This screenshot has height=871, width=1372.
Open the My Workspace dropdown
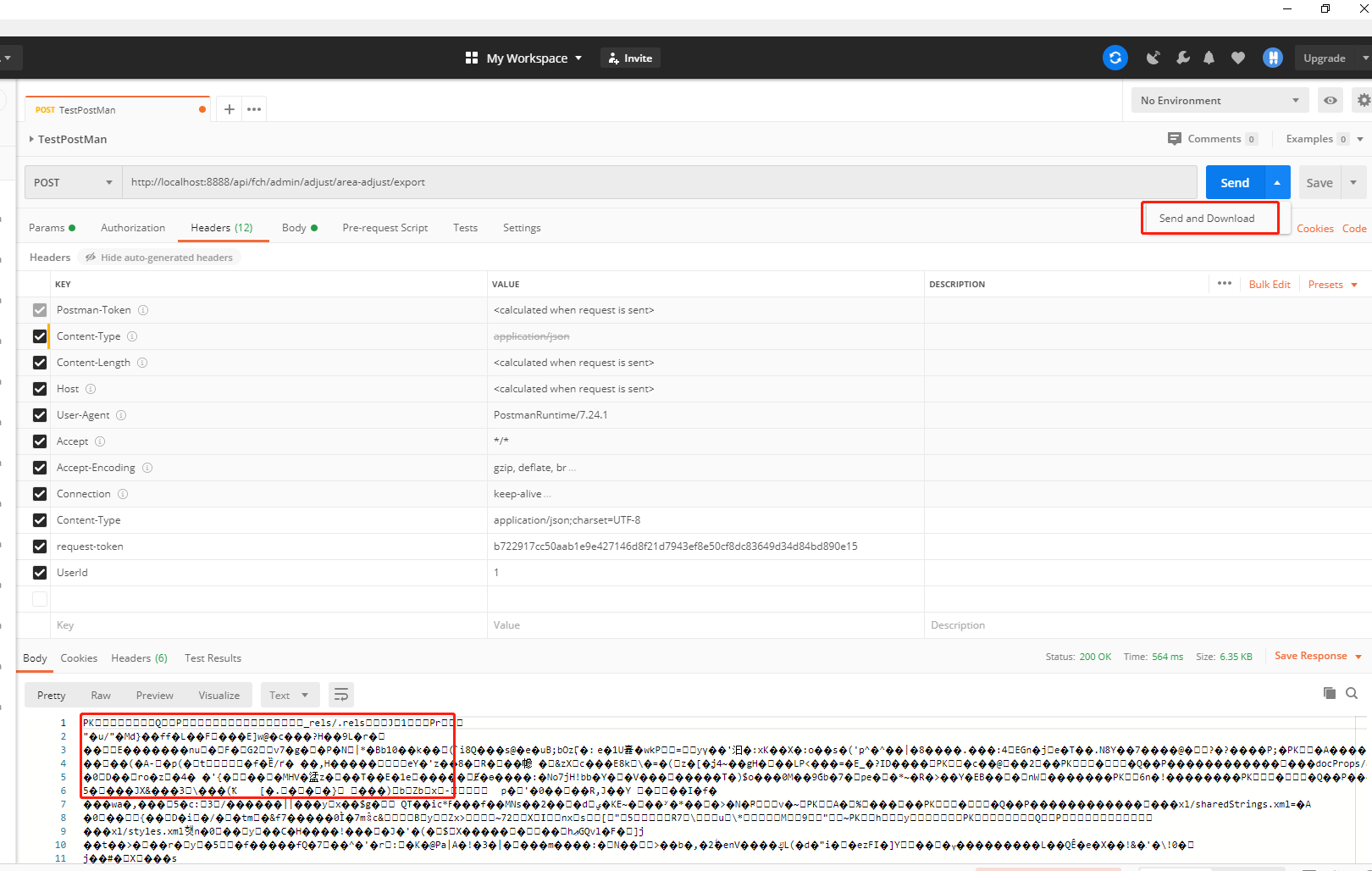point(534,58)
